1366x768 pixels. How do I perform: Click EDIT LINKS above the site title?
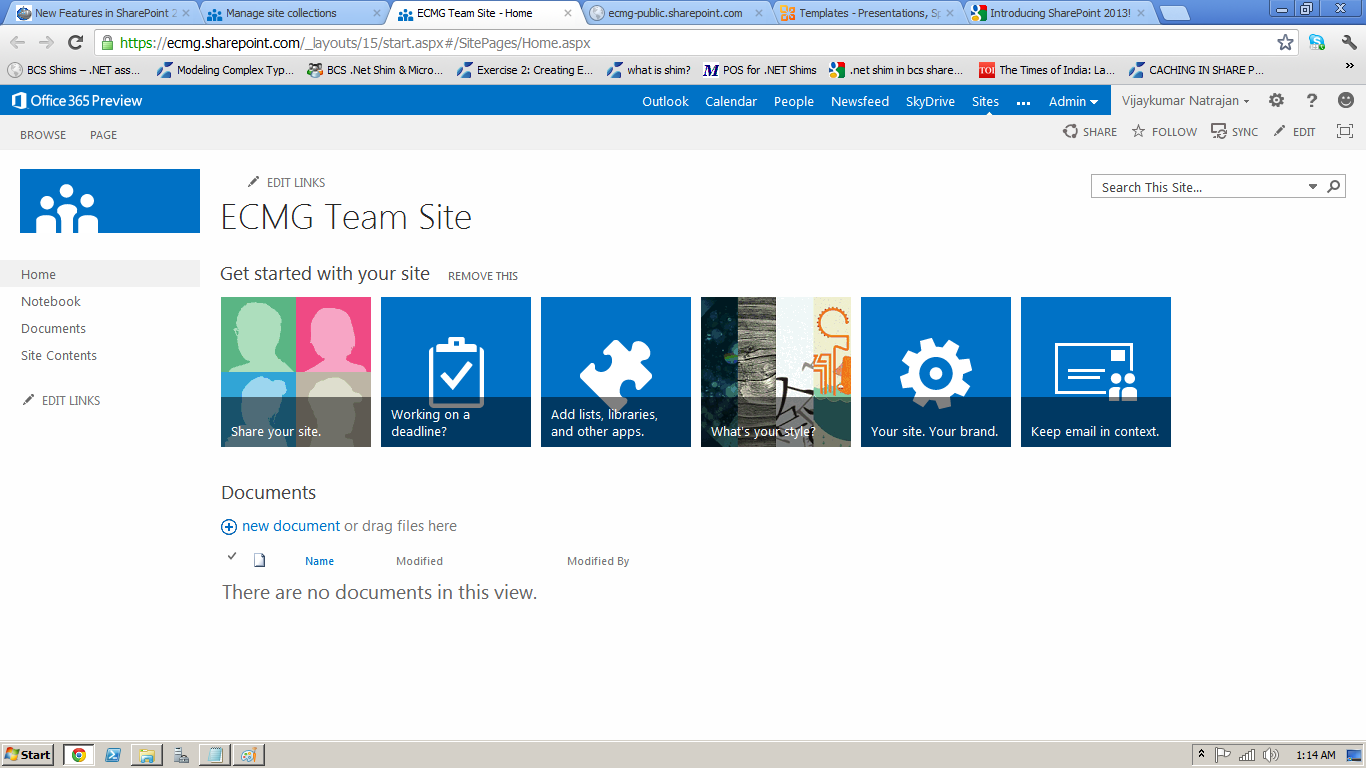(287, 182)
